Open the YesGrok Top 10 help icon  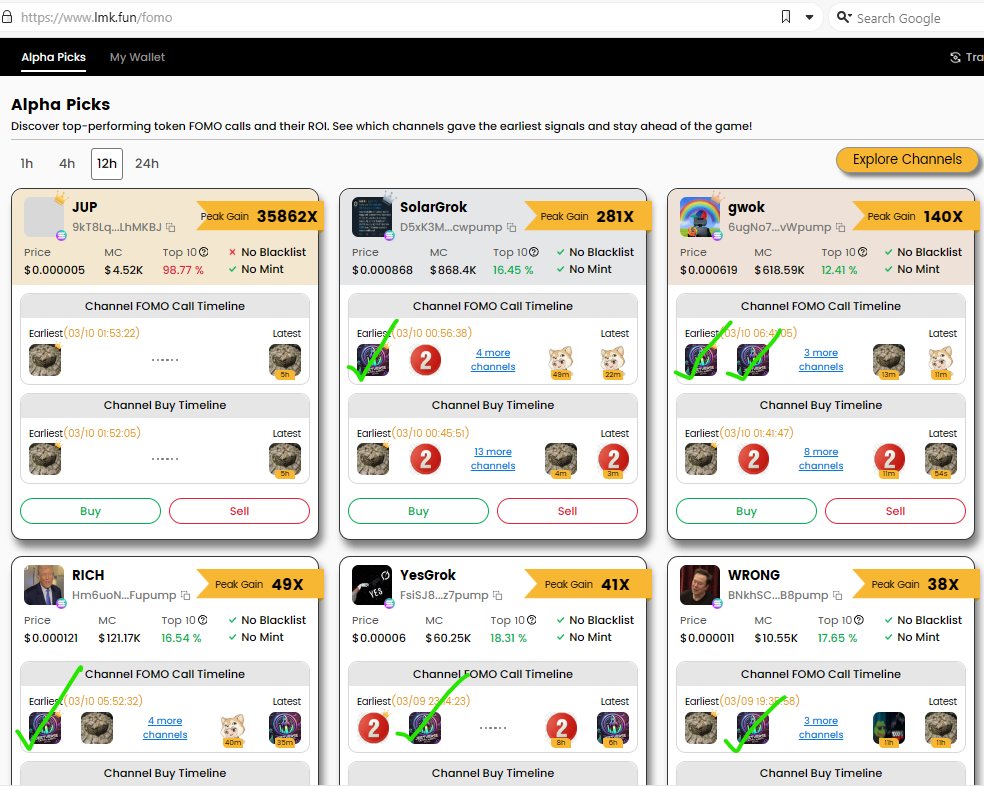(532, 620)
